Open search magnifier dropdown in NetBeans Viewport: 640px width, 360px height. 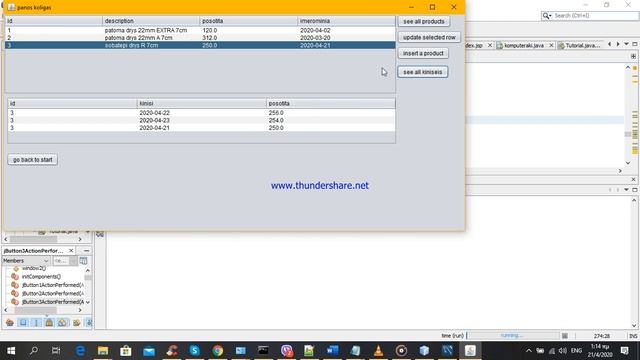pos(547,16)
